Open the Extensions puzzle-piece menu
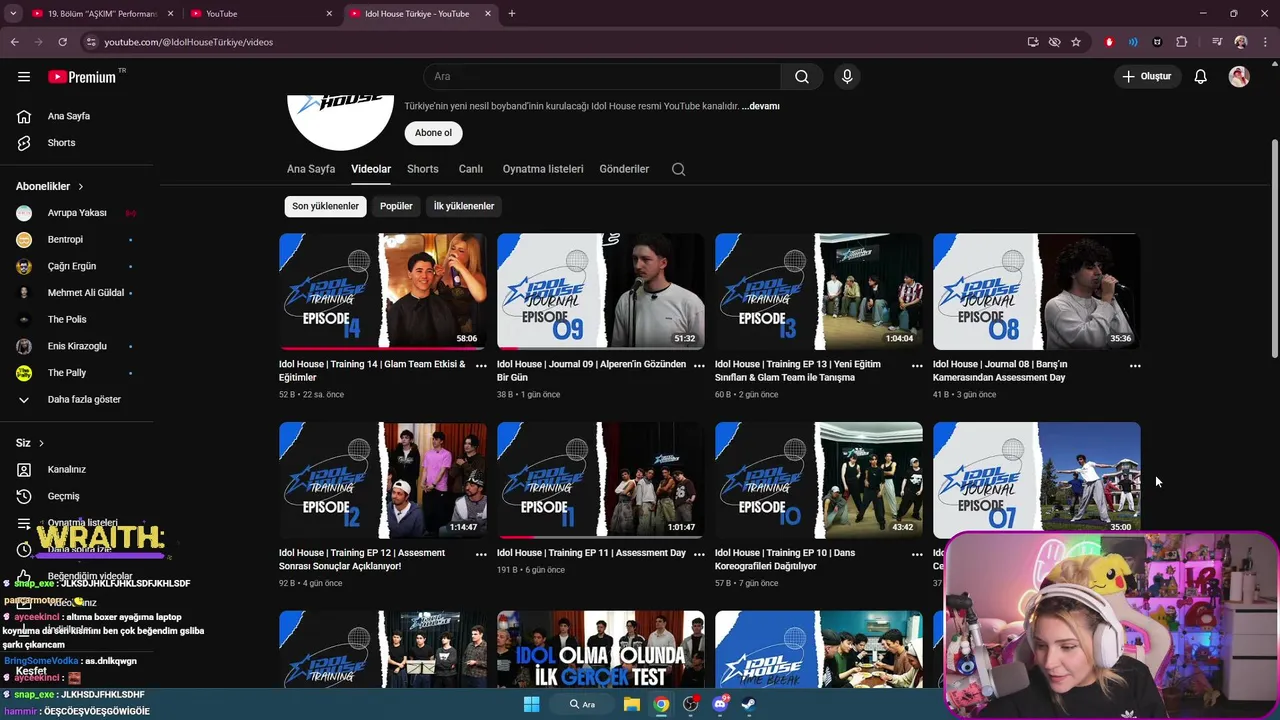 tap(1182, 42)
